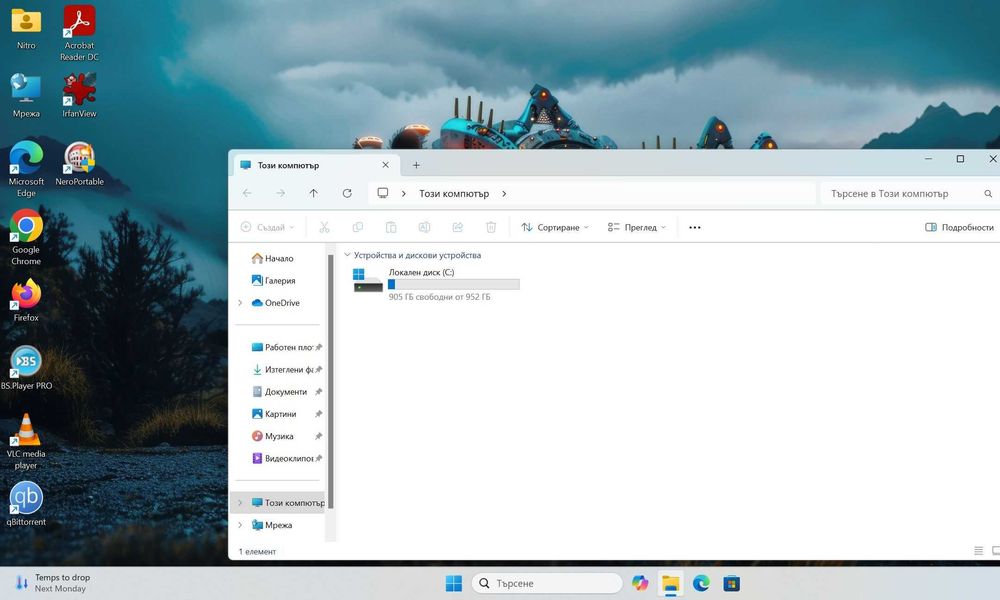1000x600 pixels.
Task: Open Temps to drop weather widget
Action: point(54,583)
